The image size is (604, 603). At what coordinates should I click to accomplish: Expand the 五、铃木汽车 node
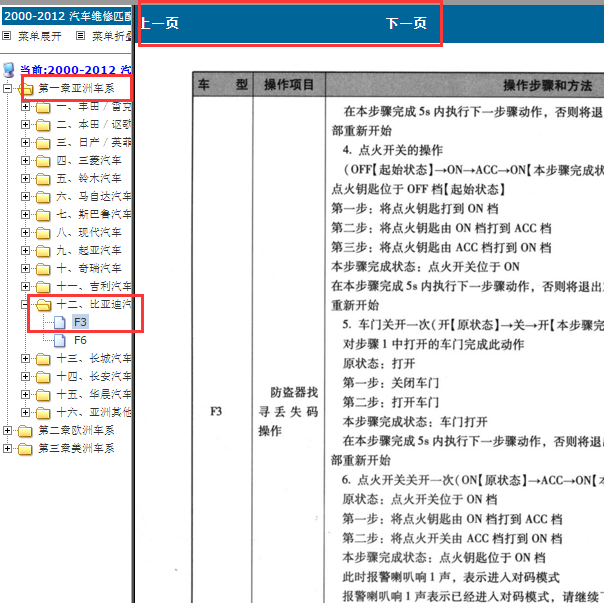coord(25,178)
